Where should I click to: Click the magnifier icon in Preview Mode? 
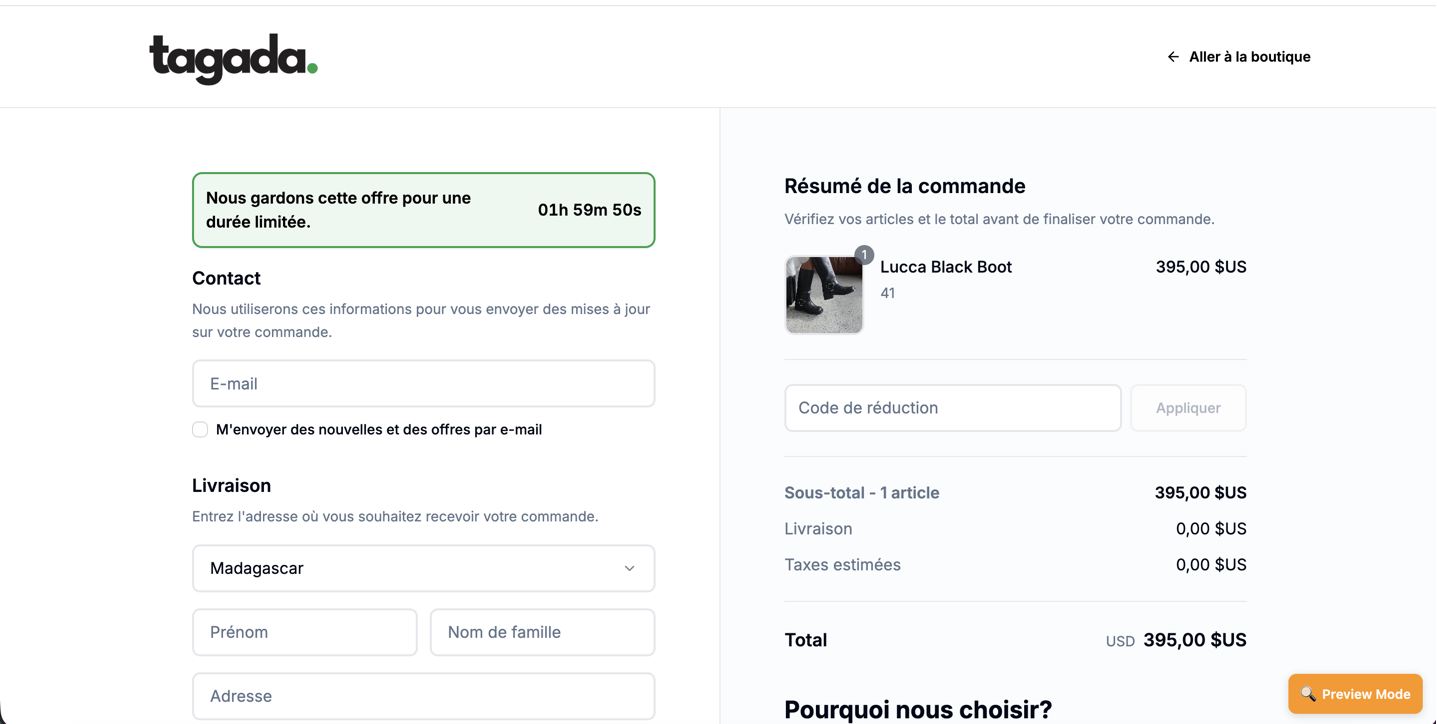[x=1308, y=694]
